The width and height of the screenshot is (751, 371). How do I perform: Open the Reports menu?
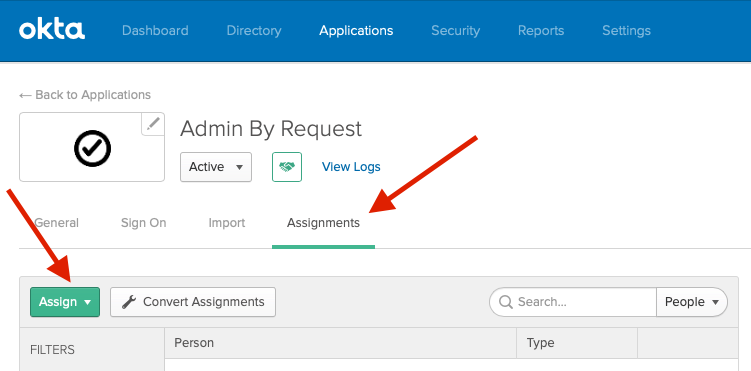541,31
